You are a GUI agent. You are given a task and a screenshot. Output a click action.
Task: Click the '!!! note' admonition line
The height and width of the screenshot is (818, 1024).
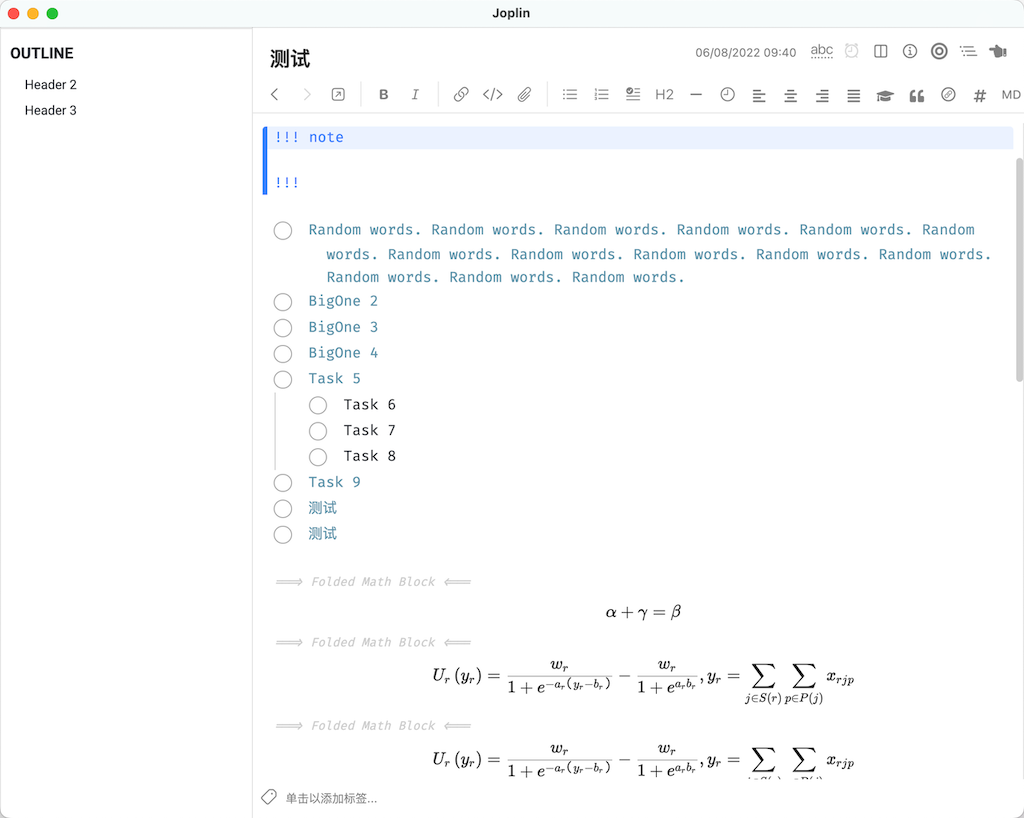638,138
